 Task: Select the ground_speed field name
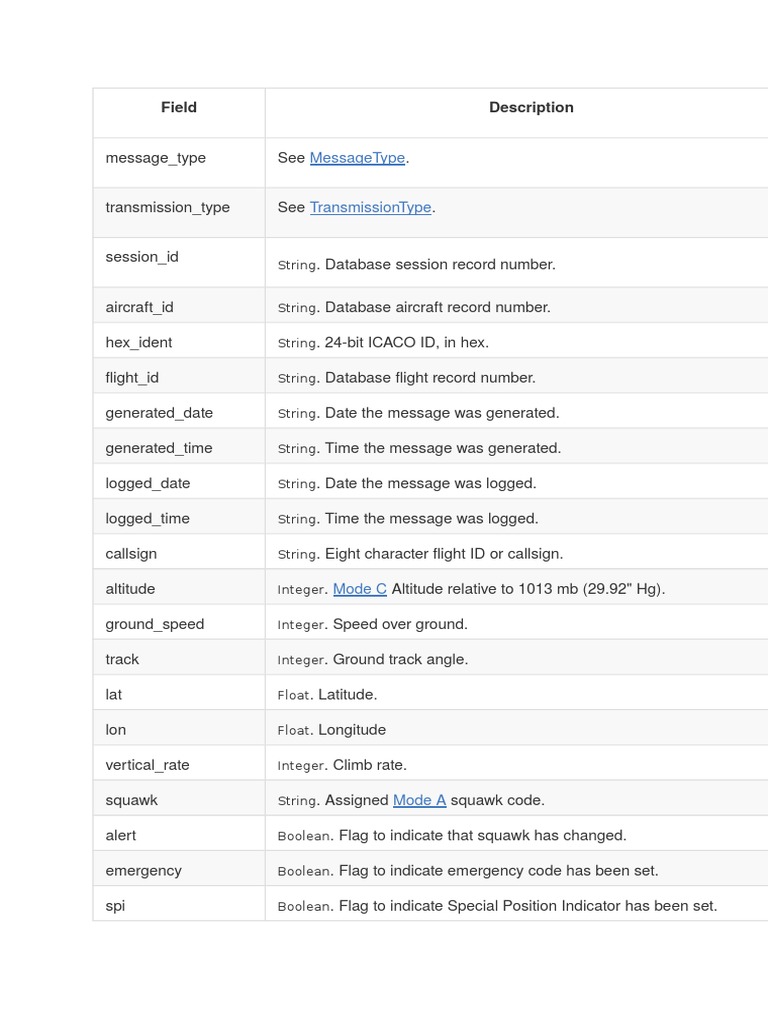[x=155, y=624]
